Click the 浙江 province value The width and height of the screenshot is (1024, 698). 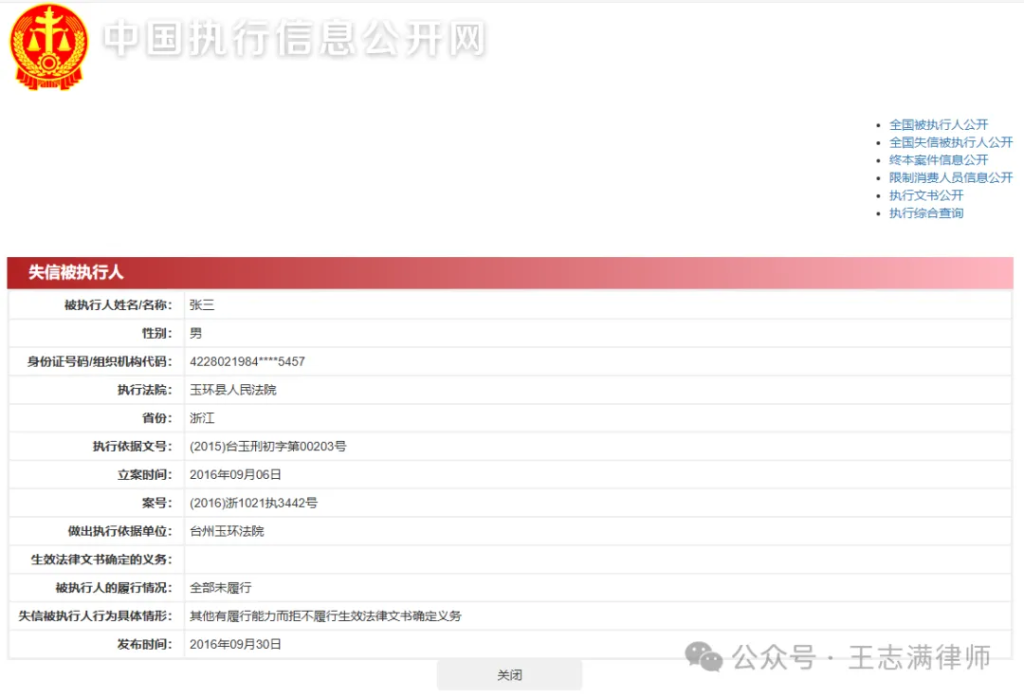199,417
